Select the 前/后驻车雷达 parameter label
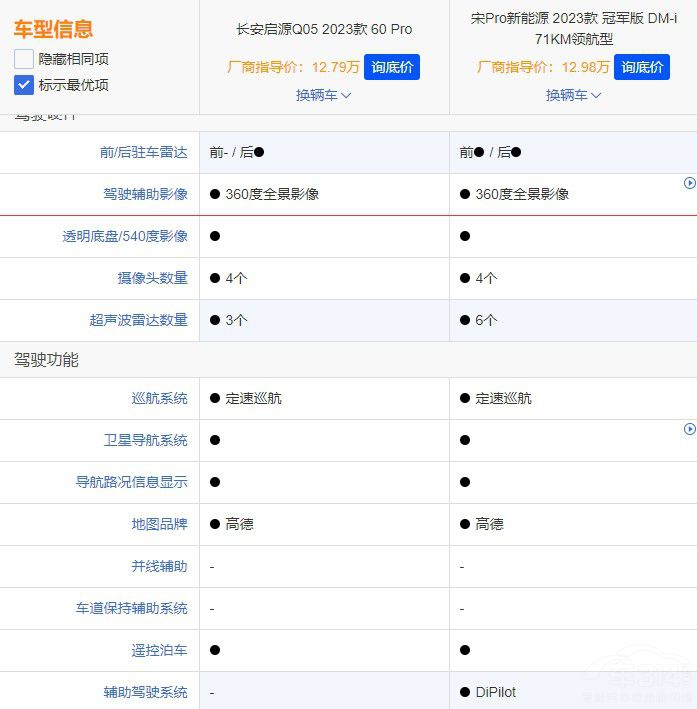The image size is (697, 709). point(143,152)
